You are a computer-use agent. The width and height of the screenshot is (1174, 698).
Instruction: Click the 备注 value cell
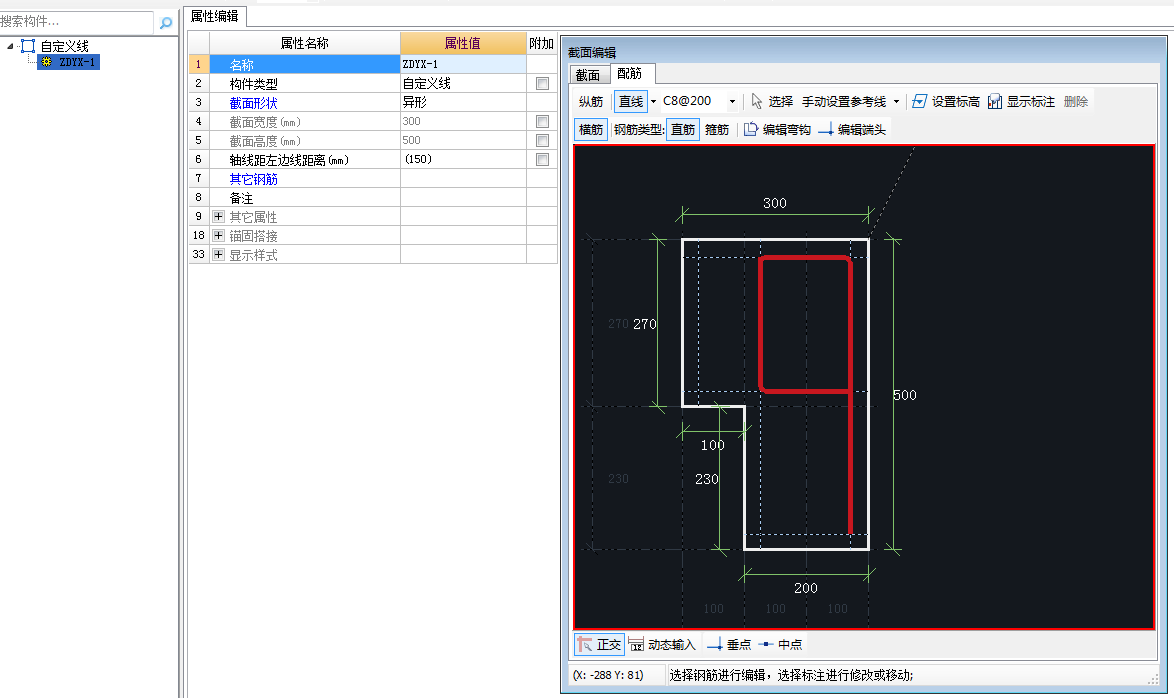[x=463, y=198]
